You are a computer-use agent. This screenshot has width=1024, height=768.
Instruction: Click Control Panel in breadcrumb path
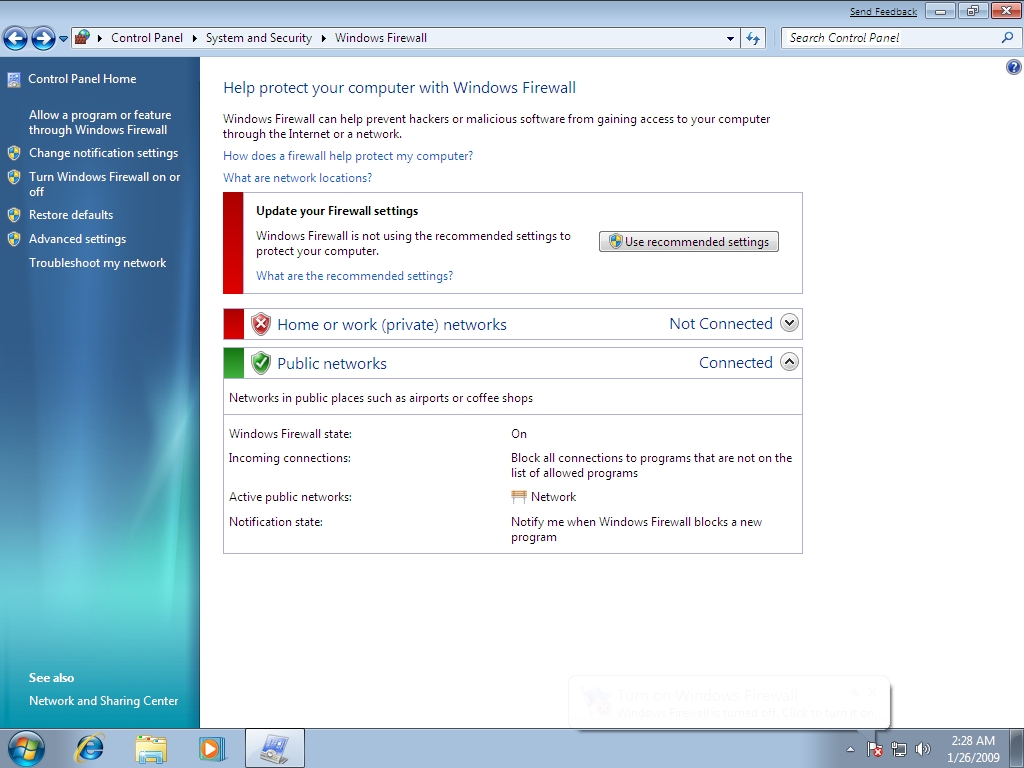(147, 38)
